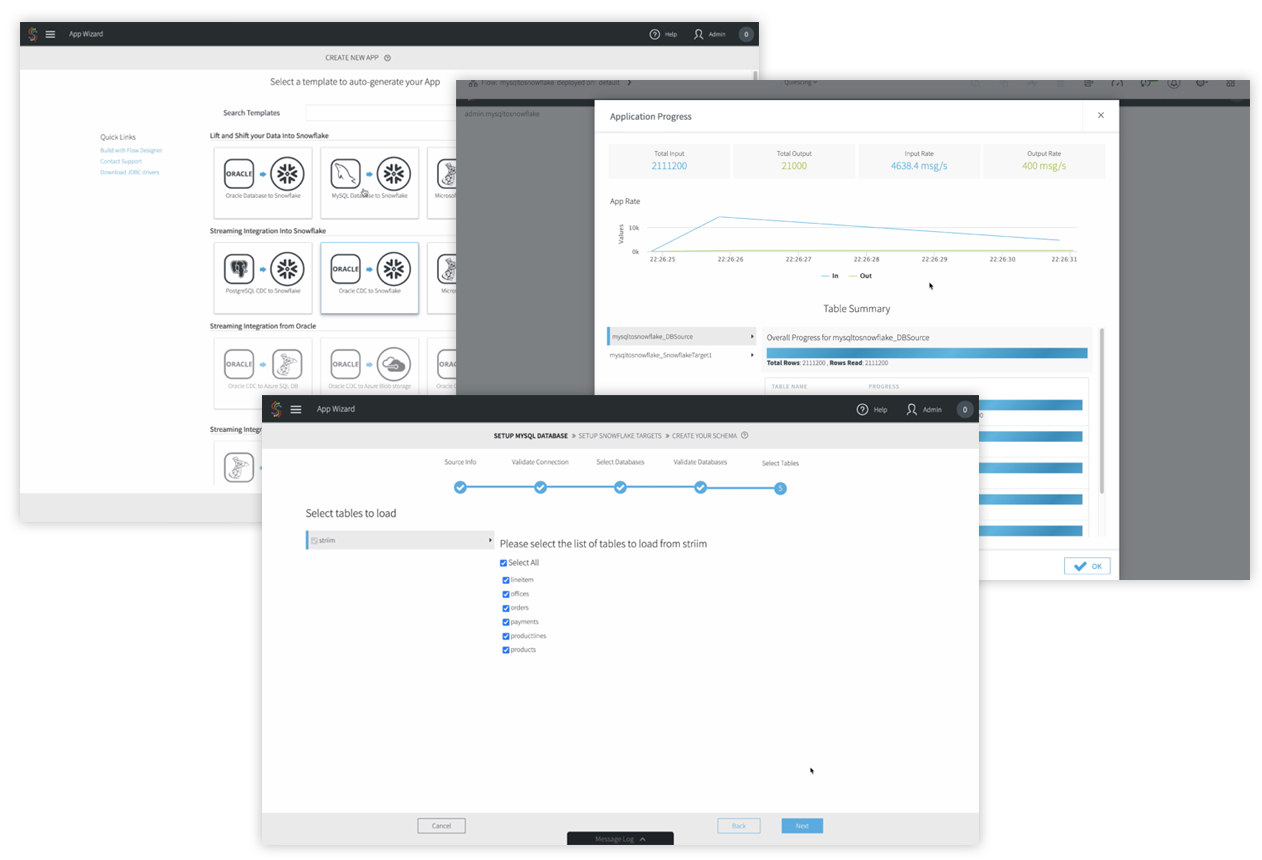
Task: Choose the Oracle CDC to Azure SQL DB template
Action: [261, 372]
